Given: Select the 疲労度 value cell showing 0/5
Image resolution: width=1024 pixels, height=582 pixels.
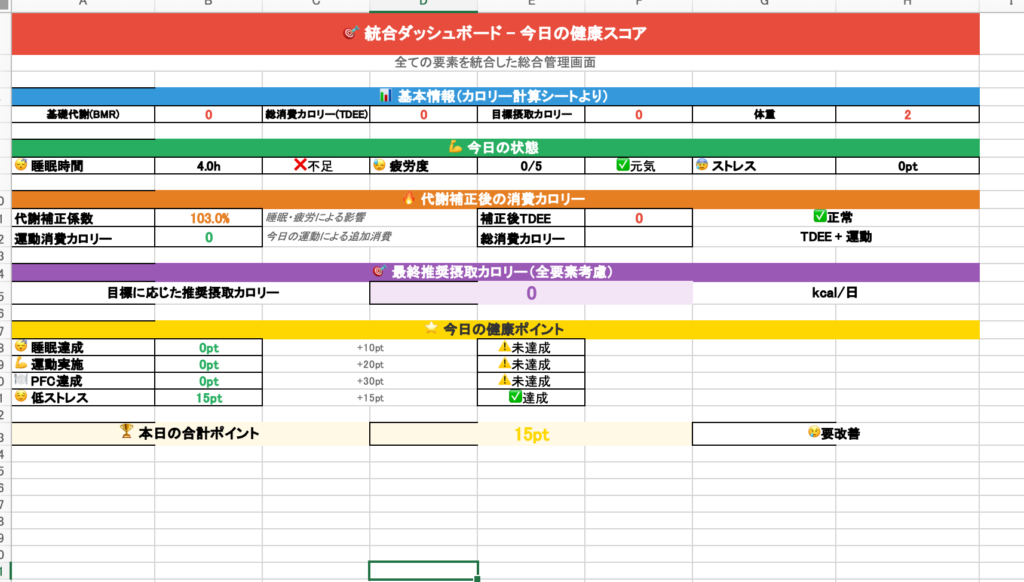Looking at the screenshot, I should point(531,166).
